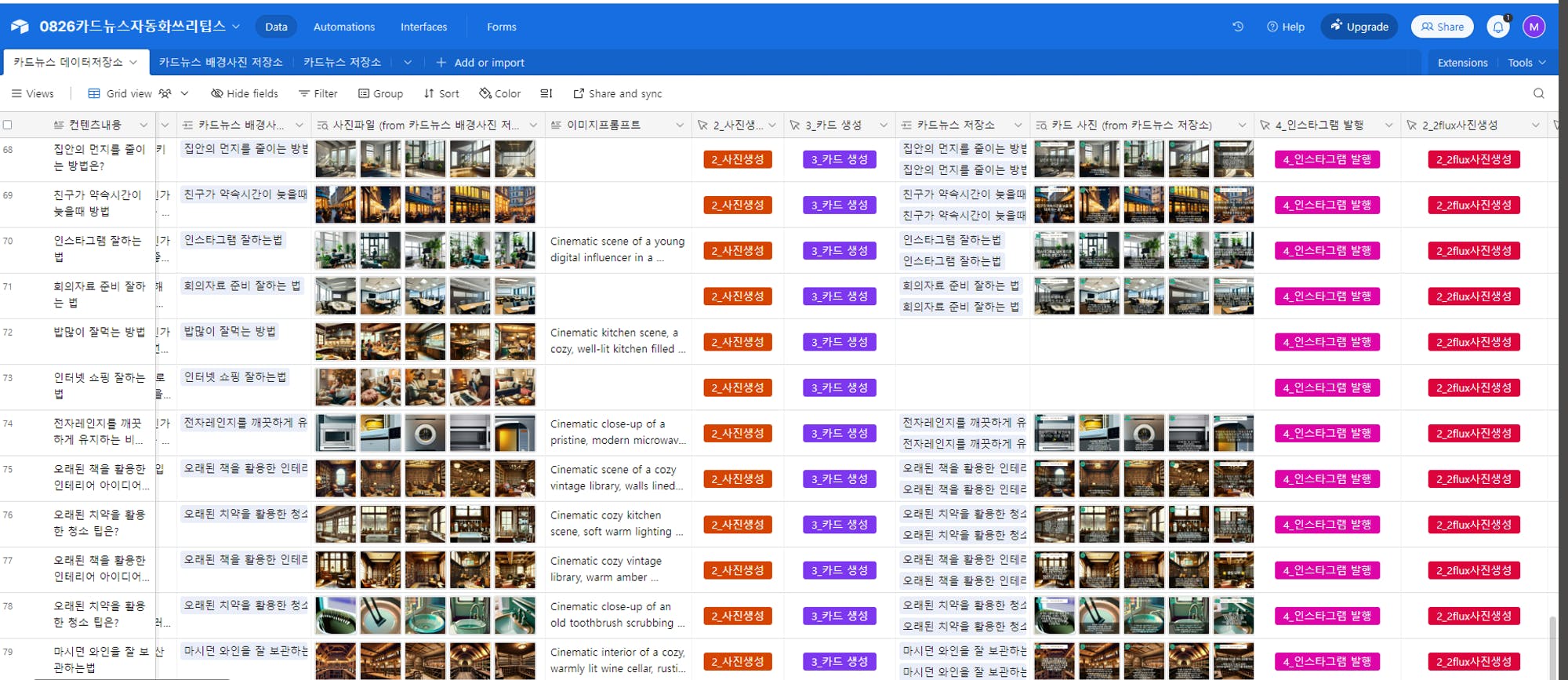
Task: Switch to the Data tab
Action: point(276,27)
